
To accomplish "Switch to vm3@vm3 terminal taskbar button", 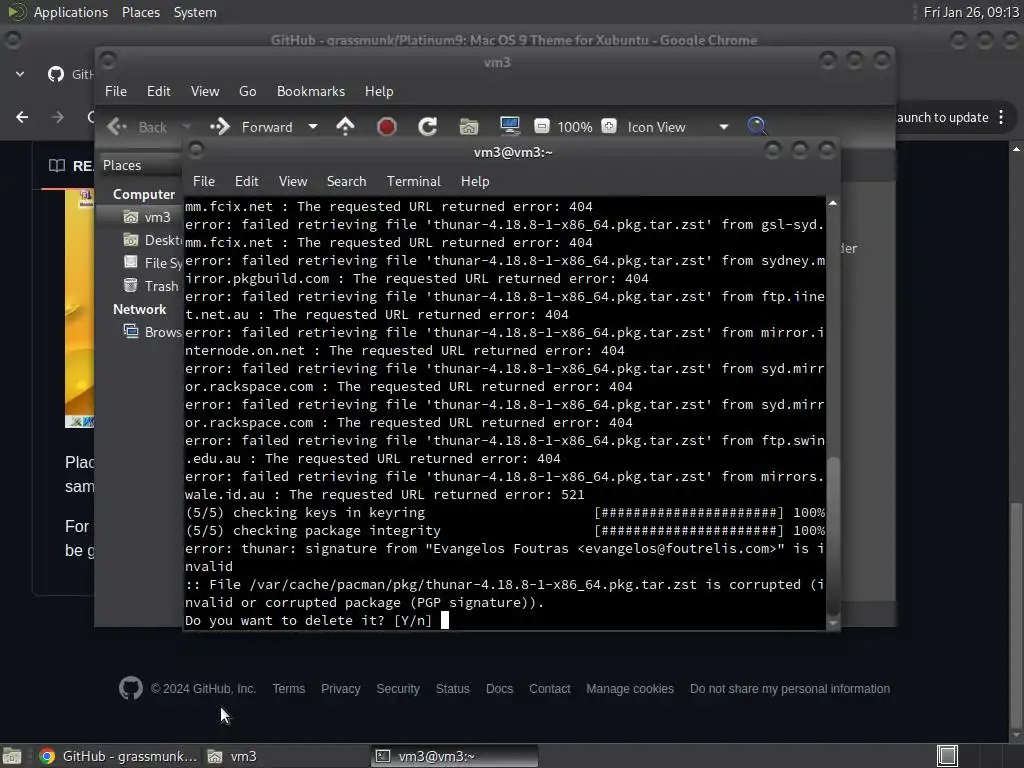I will 455,756.
